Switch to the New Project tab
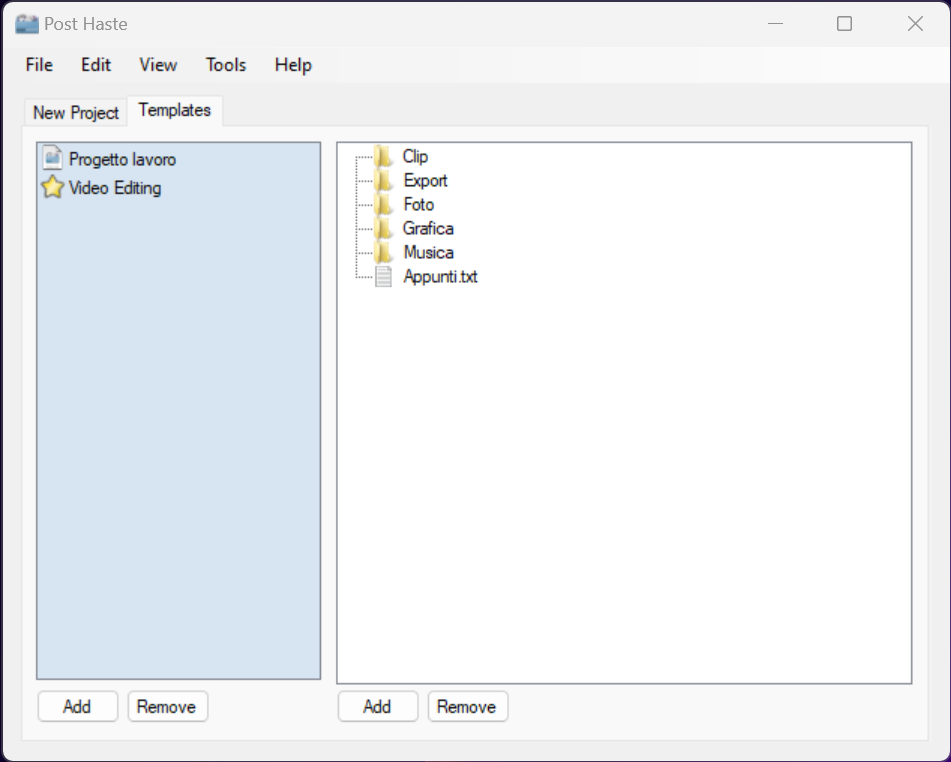This screenshot has height=762, width=951. tap(76, 113)
